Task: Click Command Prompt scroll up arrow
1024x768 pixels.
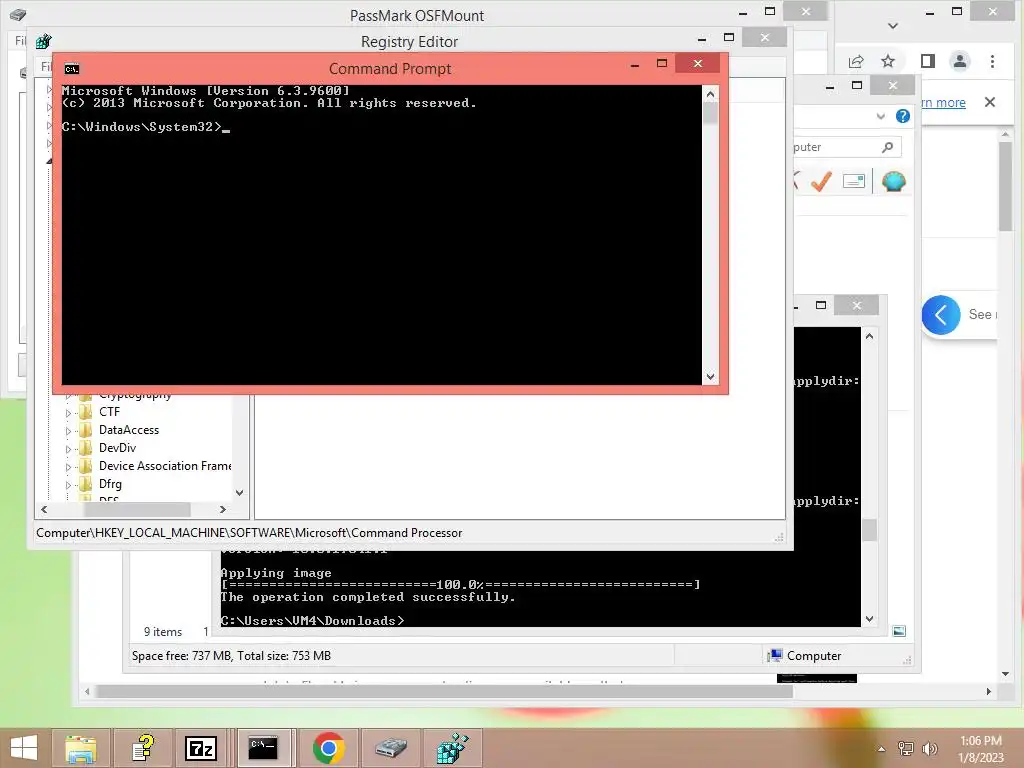Action: click(x=711, y=94)
